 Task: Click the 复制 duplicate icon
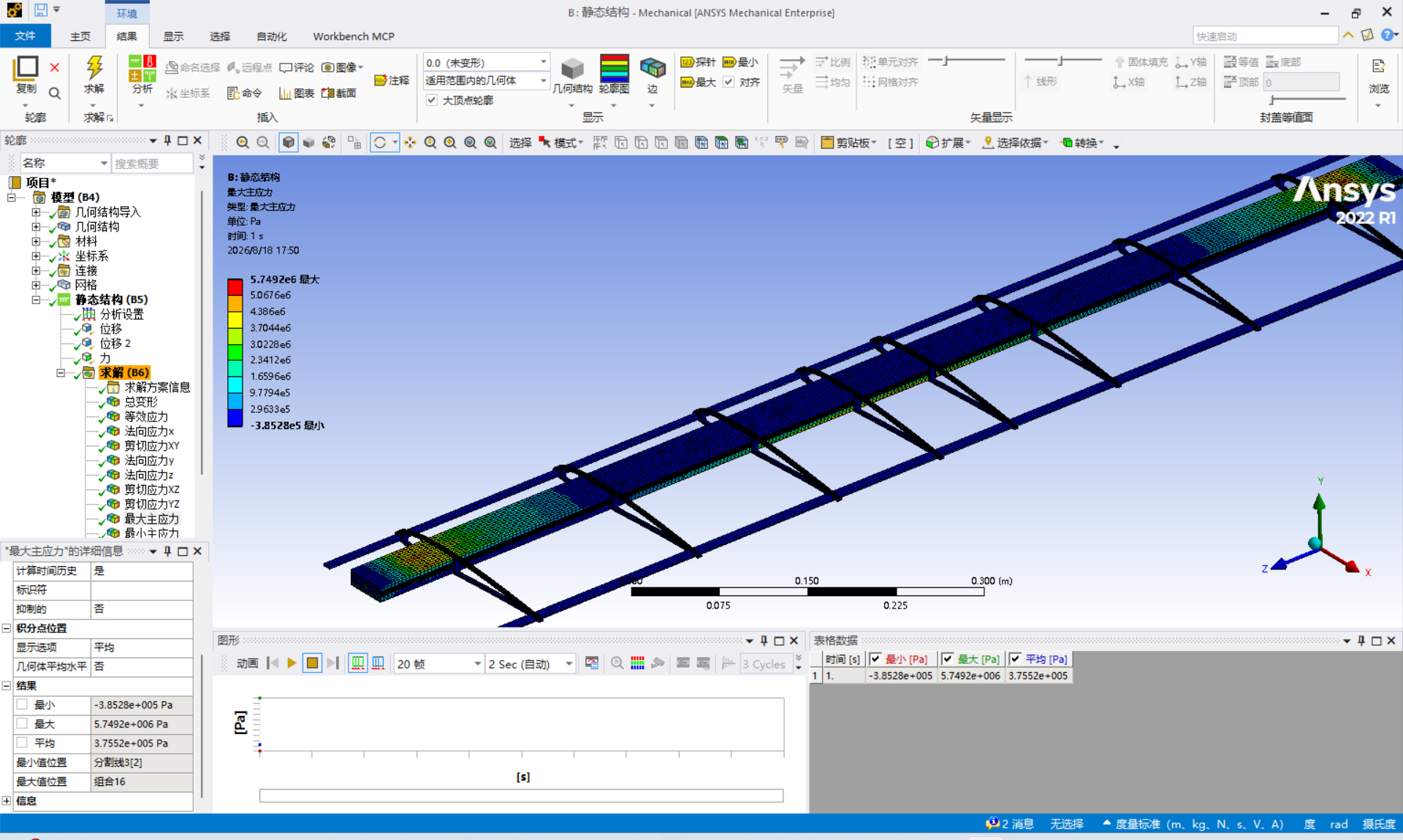[x=26, y=68]
